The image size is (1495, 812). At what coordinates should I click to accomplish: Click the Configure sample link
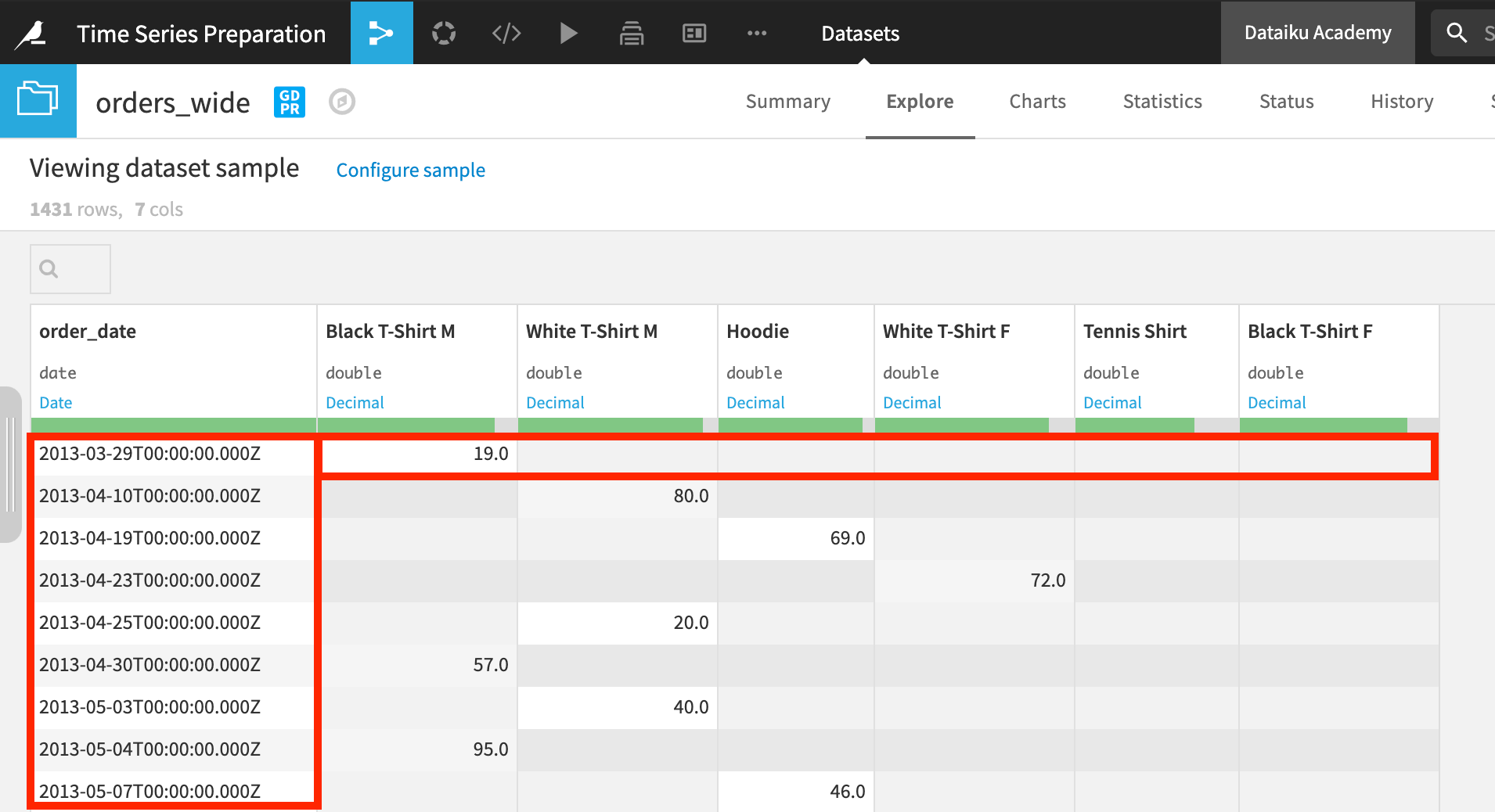(411, 170)
